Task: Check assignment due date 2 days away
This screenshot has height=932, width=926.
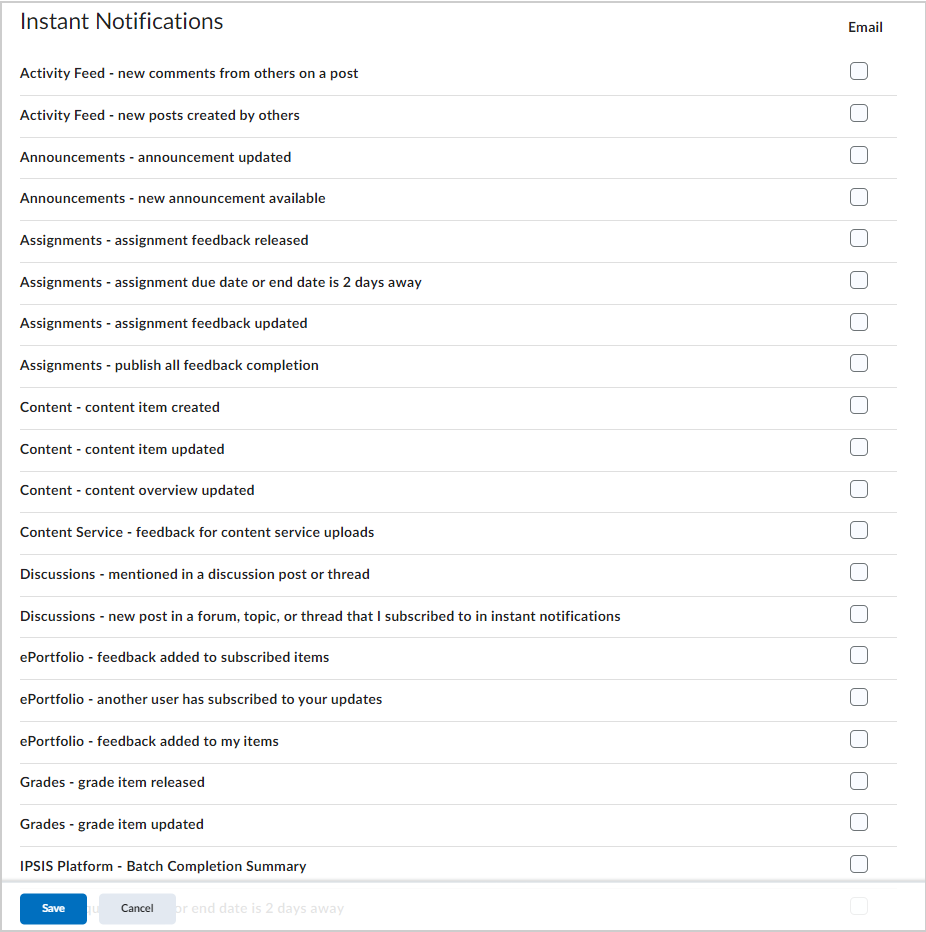Action: [x=859, y=280]
